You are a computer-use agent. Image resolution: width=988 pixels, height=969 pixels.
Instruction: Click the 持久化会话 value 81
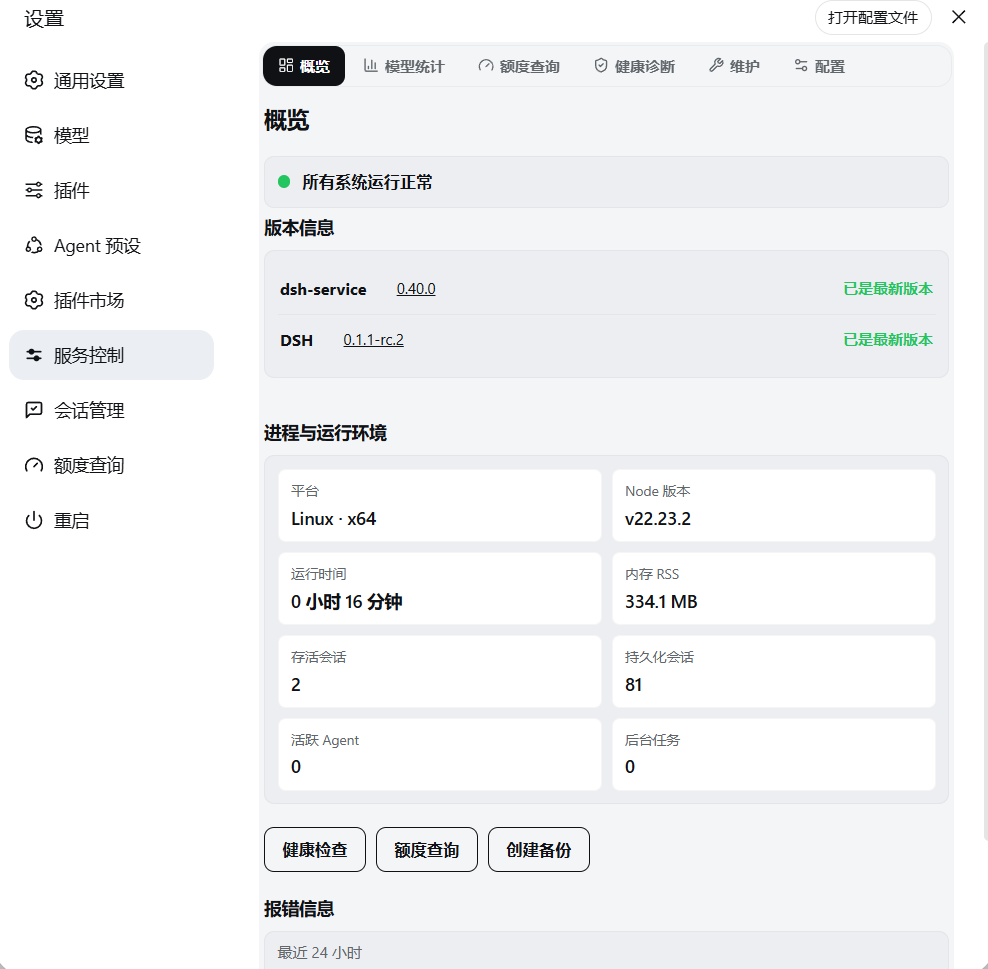(633, 685)
